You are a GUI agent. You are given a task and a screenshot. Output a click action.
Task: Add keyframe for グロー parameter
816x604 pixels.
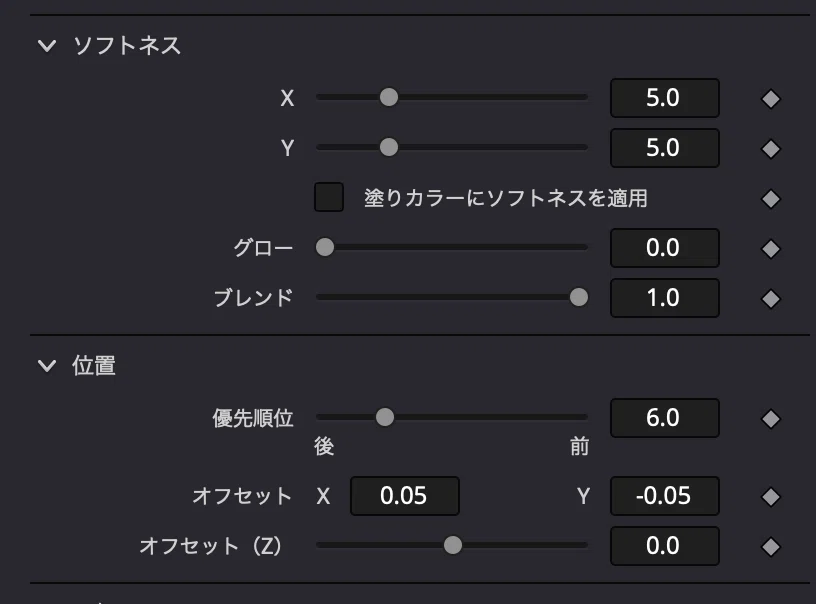point(770,248)
